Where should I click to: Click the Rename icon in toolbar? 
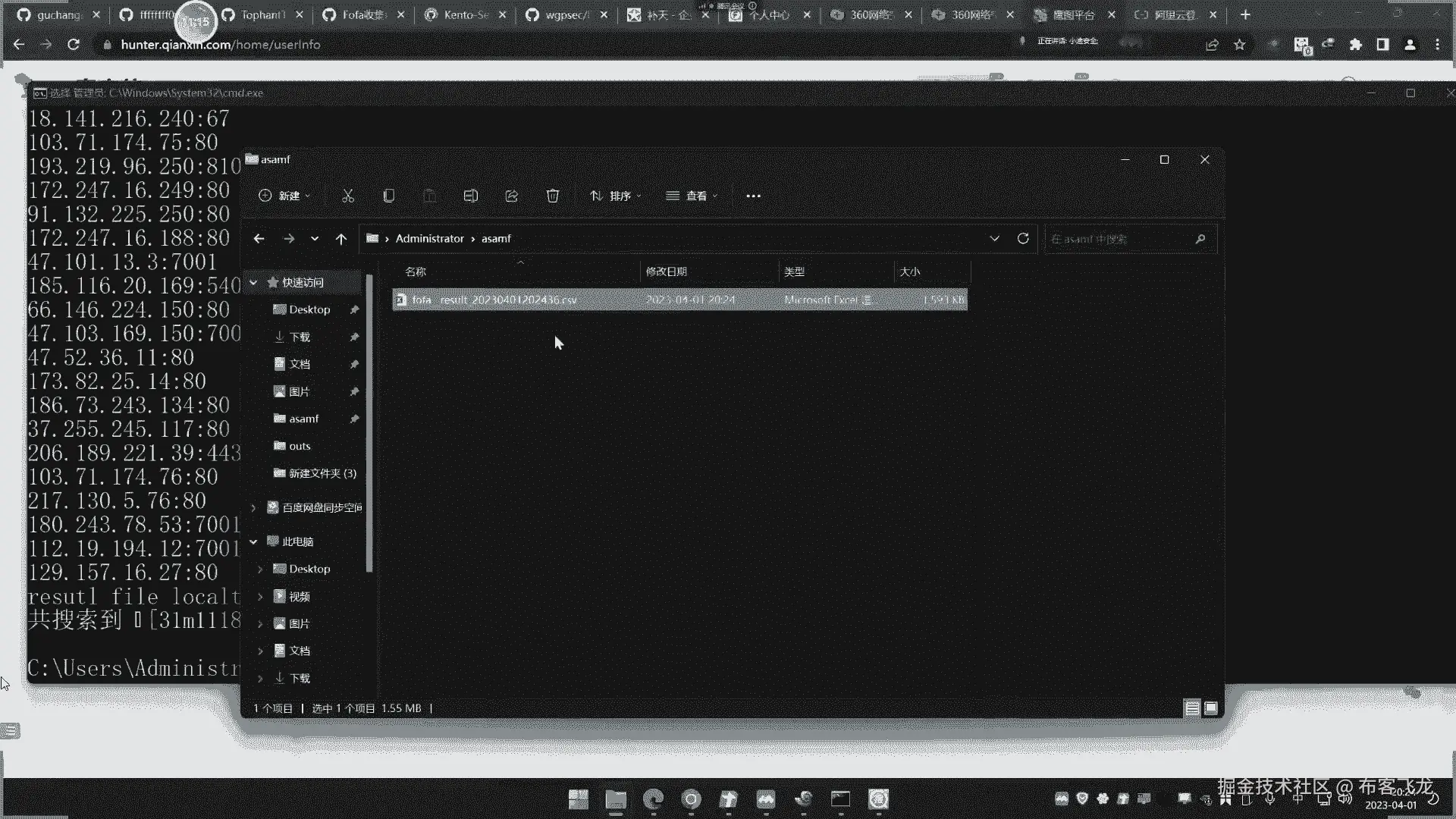tap(470, 196)
